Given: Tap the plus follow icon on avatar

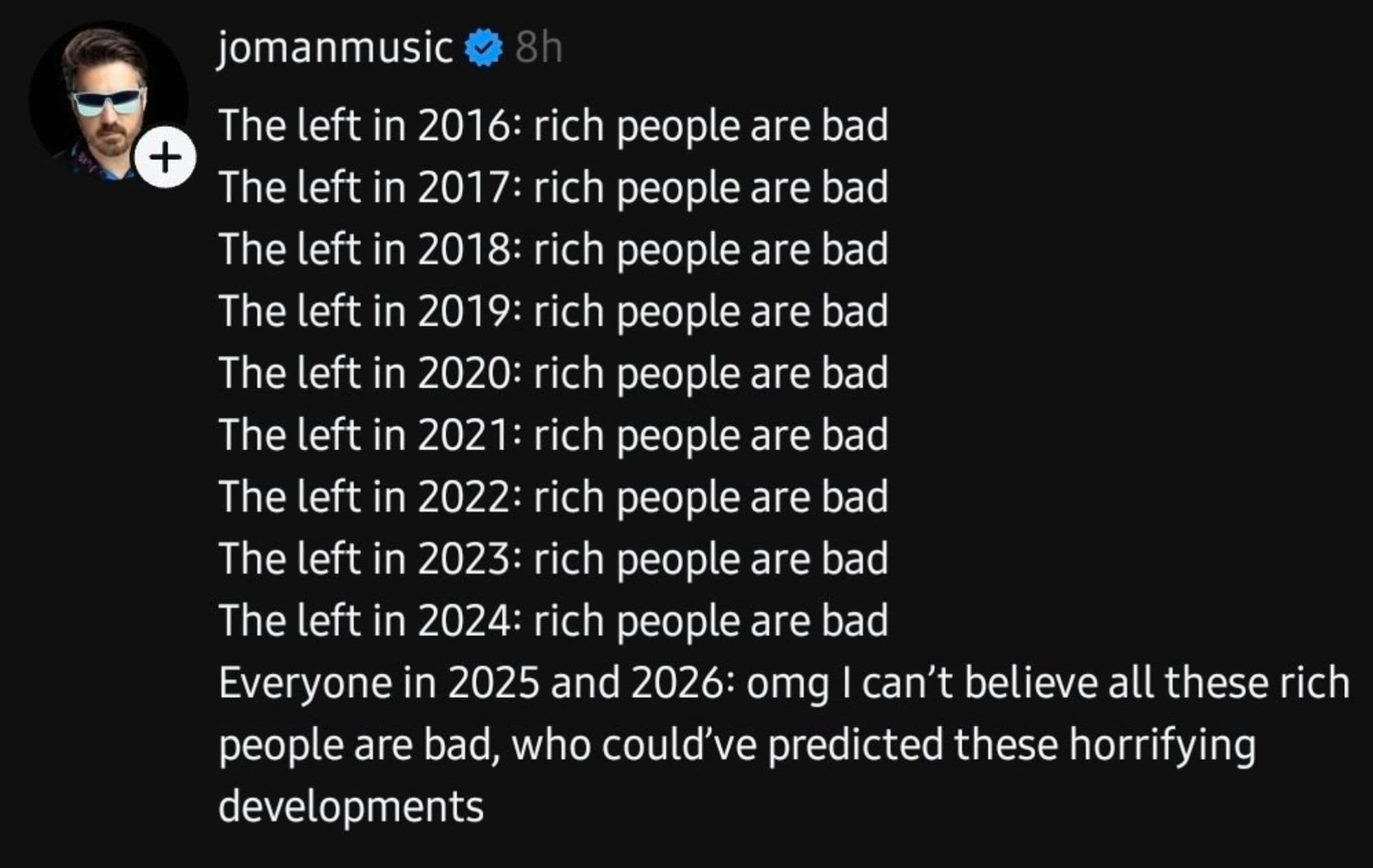Looking at the screenshot, I should (x=165, y=158).
